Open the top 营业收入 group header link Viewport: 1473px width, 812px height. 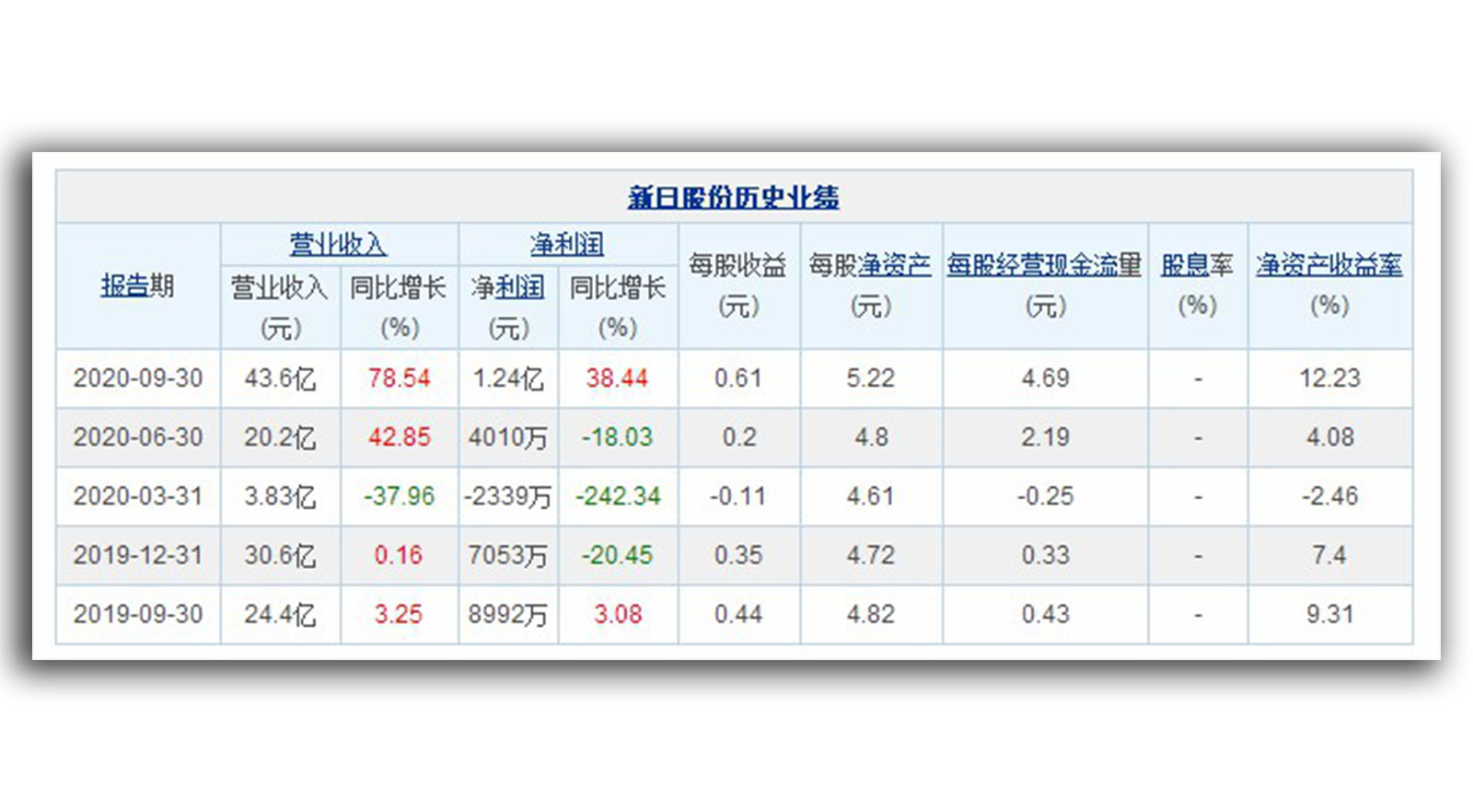[x=339, y=244]
